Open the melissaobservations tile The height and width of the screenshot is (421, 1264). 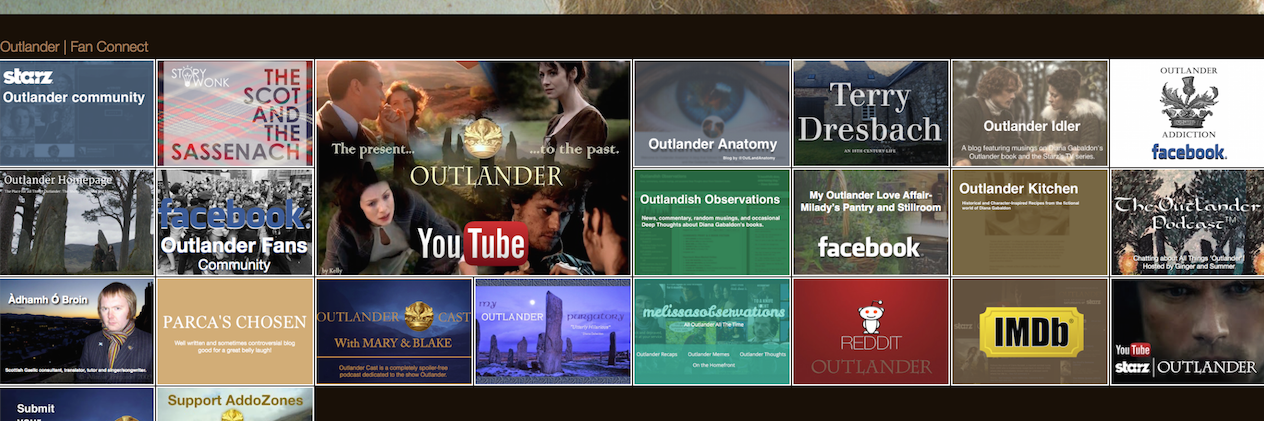(x=712, y=331)
